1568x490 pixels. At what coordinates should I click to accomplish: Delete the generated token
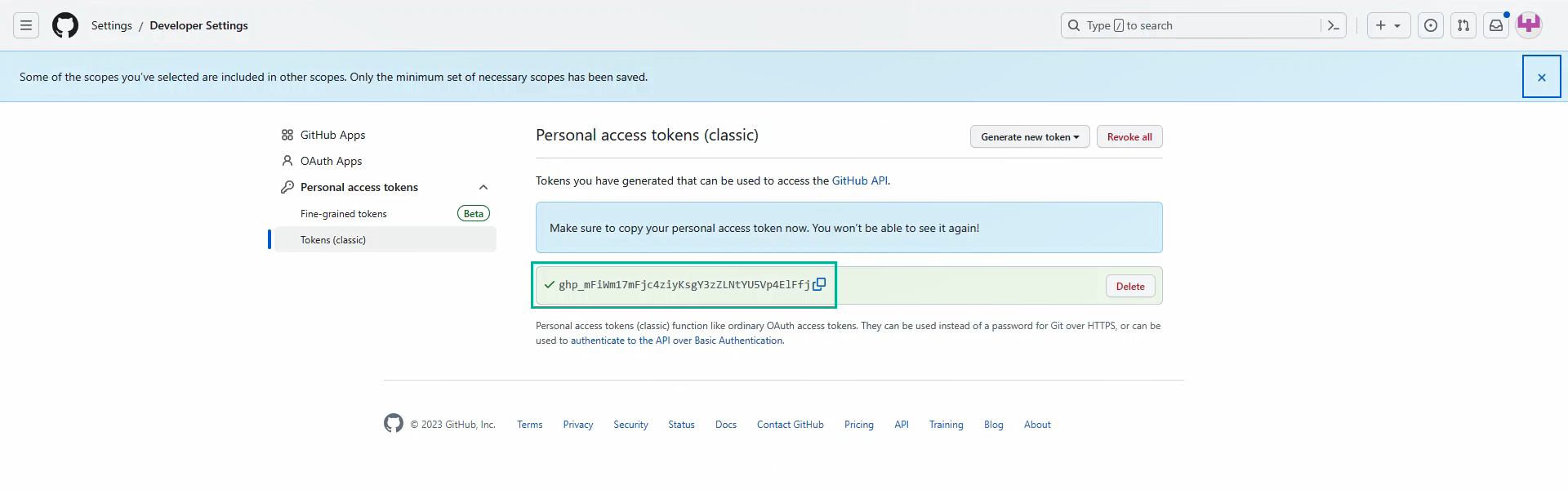[x=1130, y=286]
